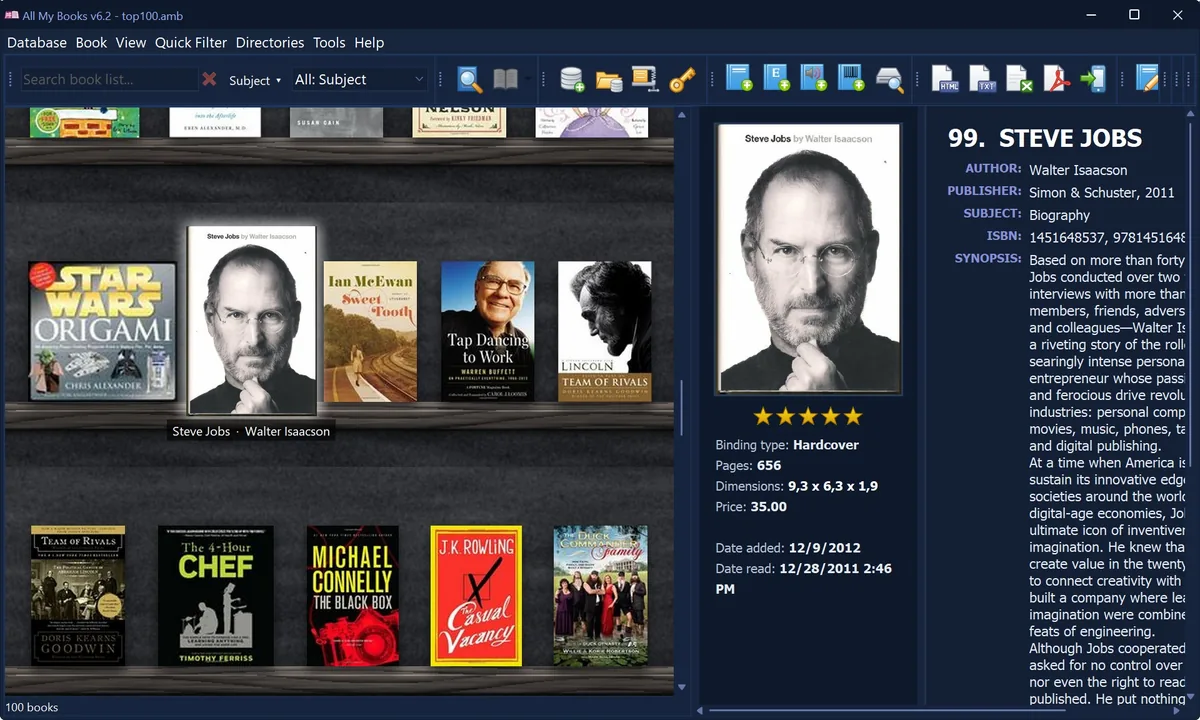
Task: Click the bookshelf vertical scrollbar thumb
Action: 682,406
